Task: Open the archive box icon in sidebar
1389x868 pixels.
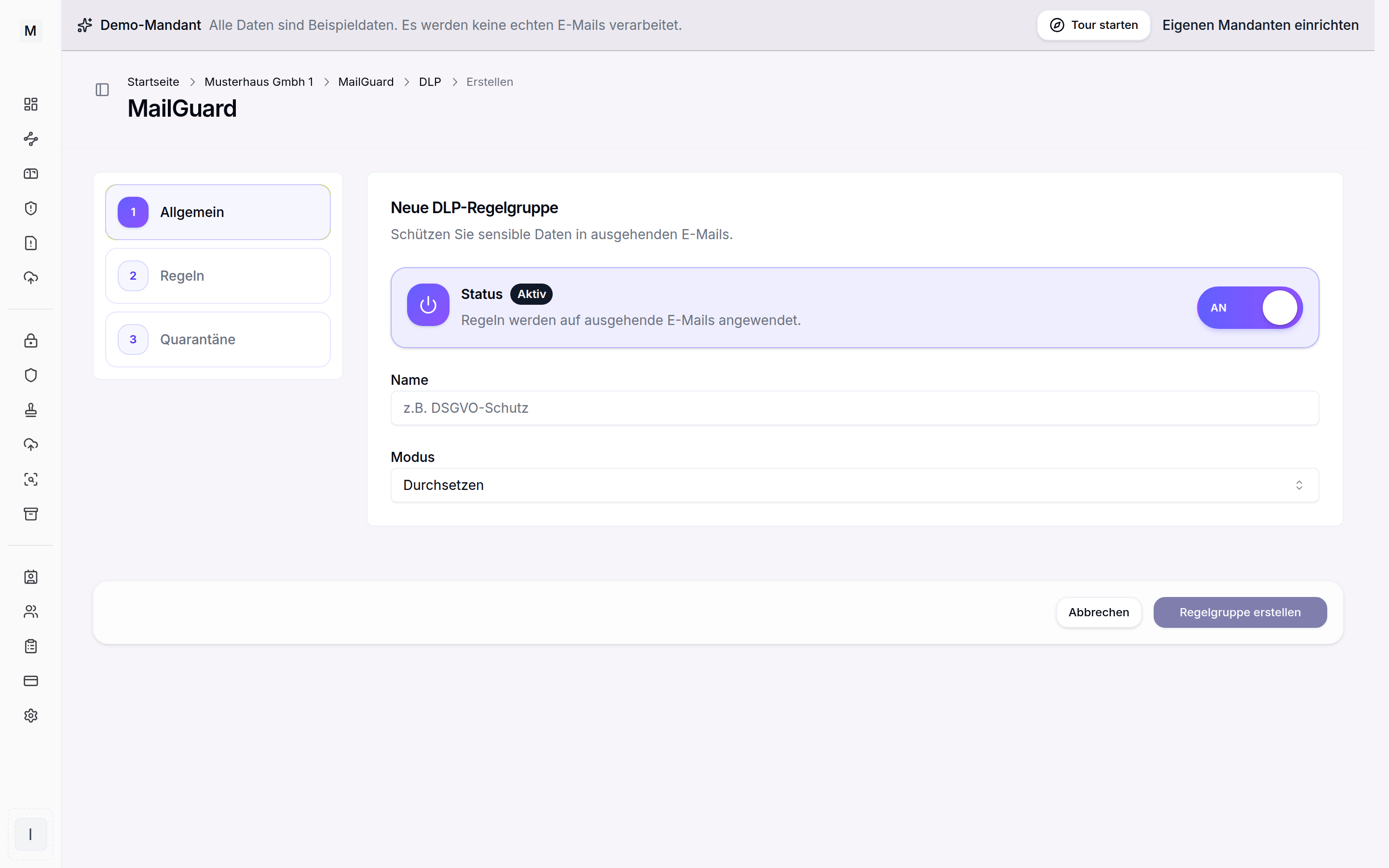Action: point(30,514)
